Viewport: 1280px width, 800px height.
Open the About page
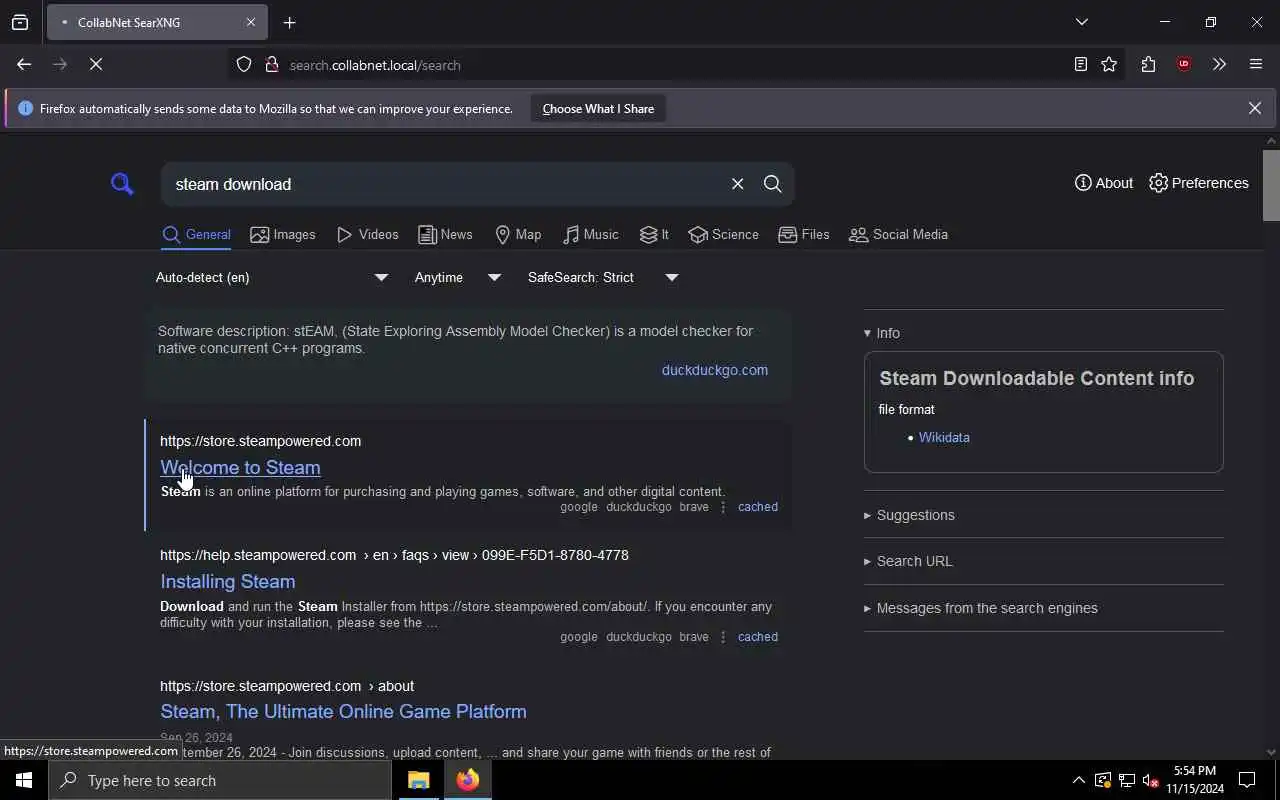(1103, 183)
